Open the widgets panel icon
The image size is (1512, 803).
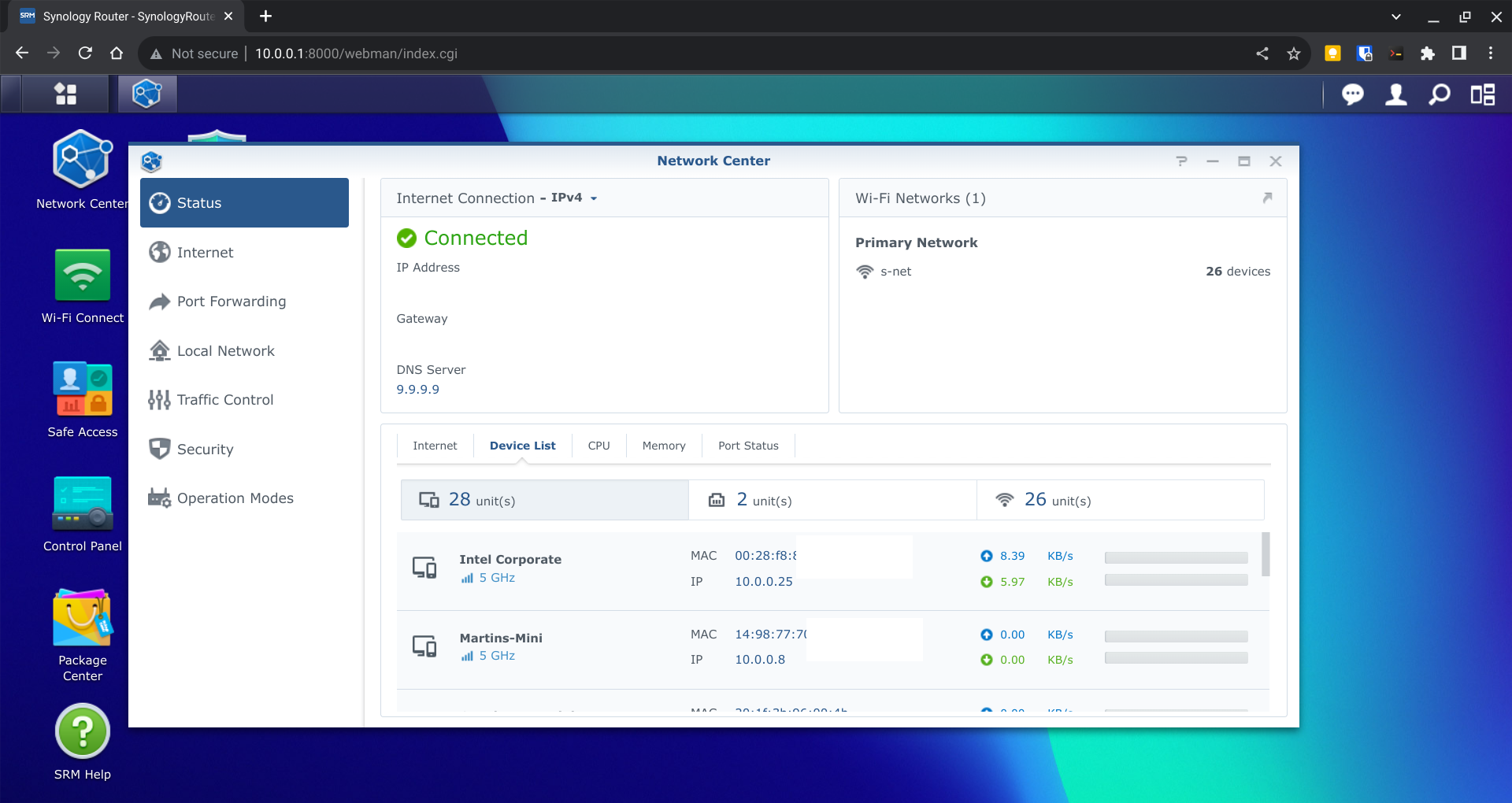[x=1483, y=94]
